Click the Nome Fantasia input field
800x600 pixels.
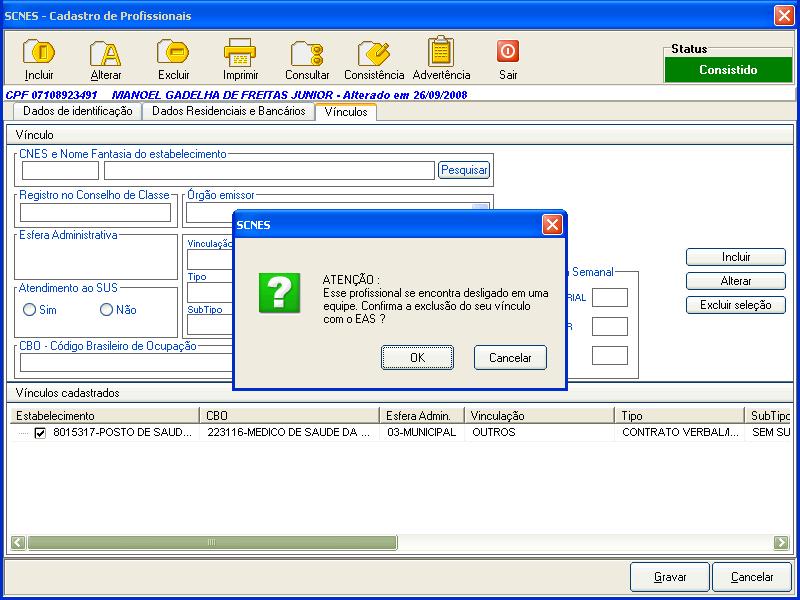click(269, 171)
